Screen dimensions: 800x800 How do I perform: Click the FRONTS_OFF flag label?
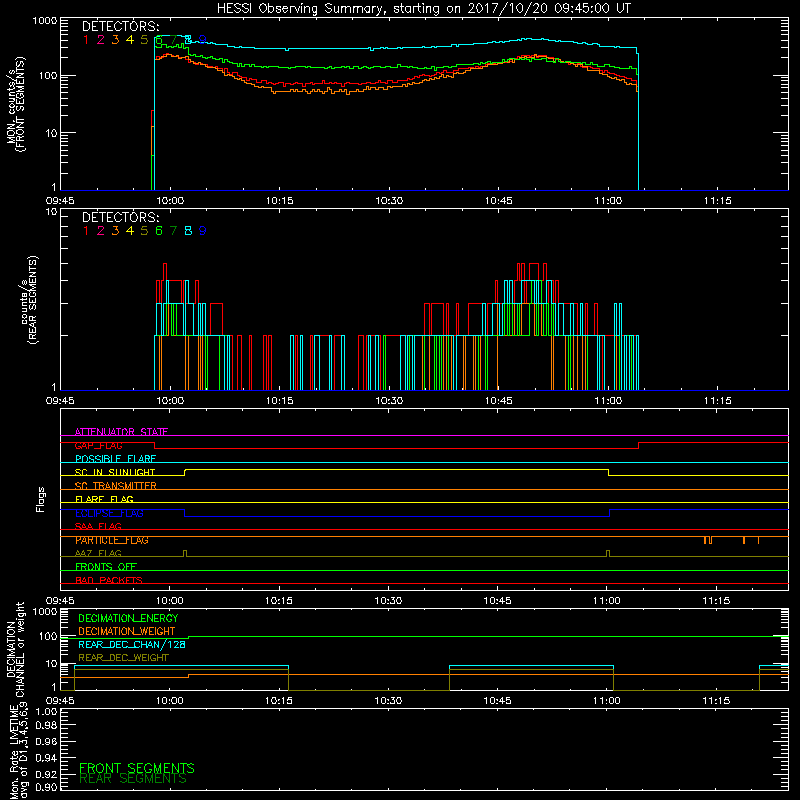click(x=106, y=567)
